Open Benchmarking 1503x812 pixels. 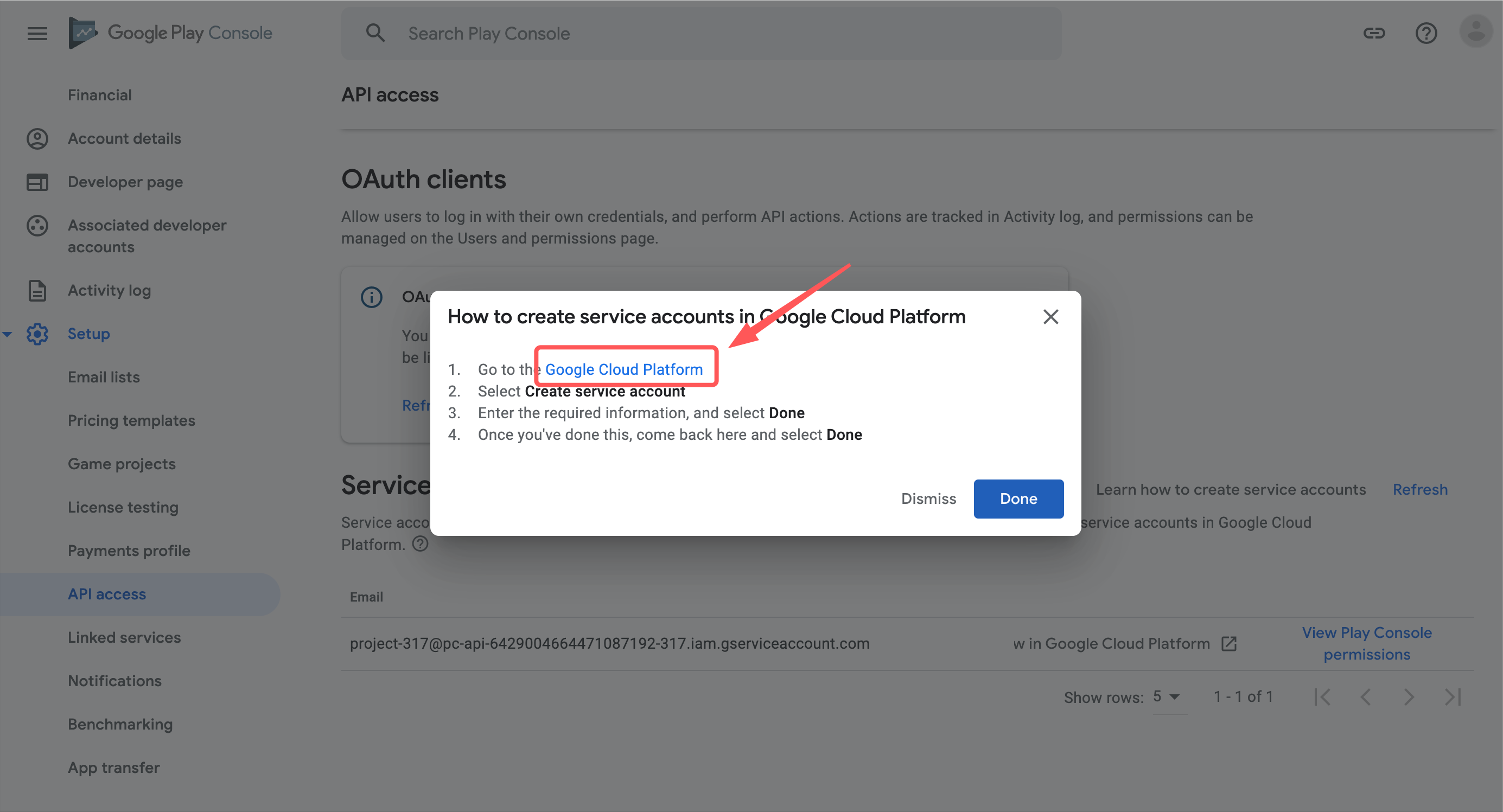[120, 724]
